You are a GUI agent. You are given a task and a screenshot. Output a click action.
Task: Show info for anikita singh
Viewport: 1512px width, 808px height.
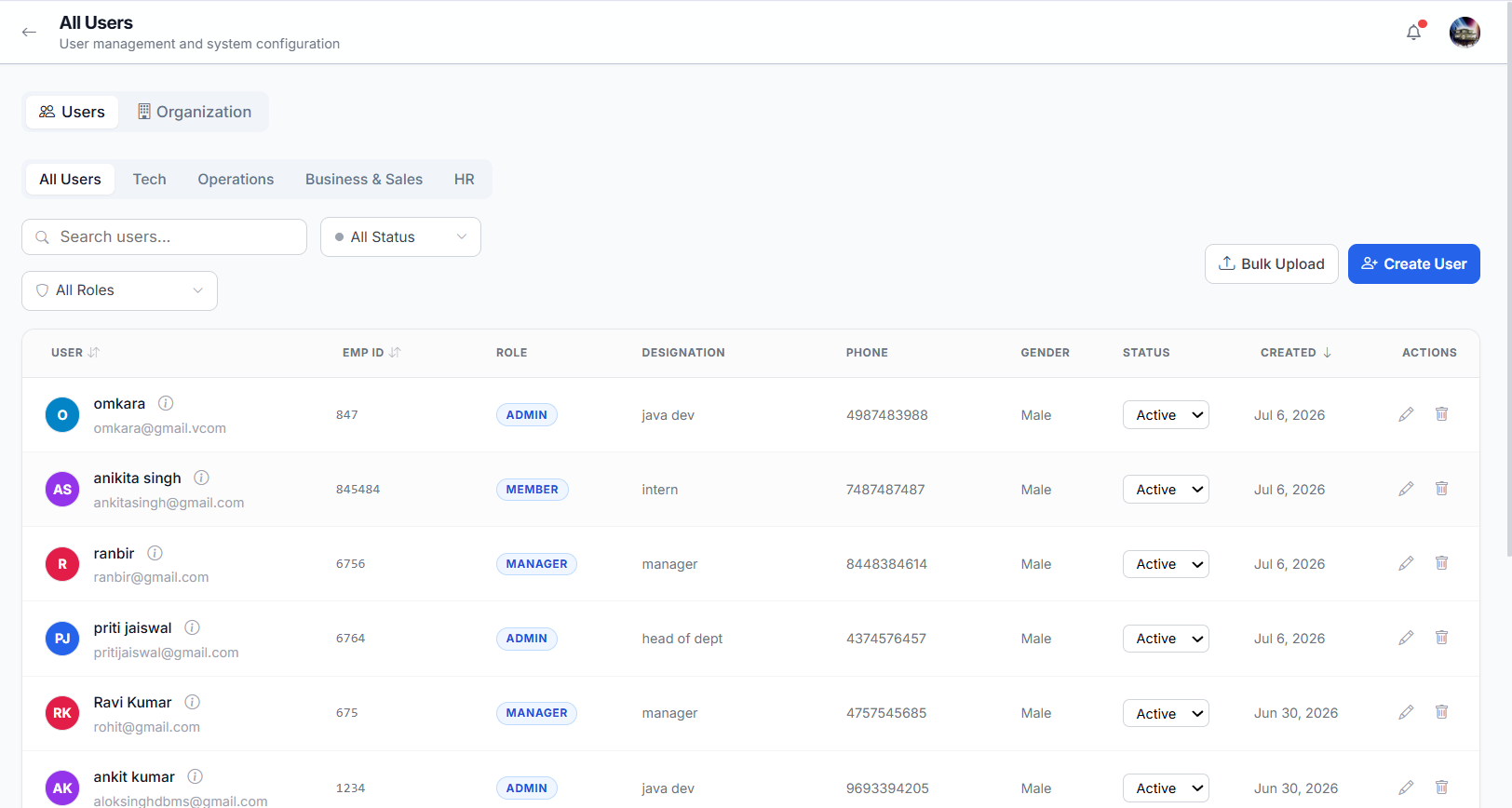coord(201,478)
